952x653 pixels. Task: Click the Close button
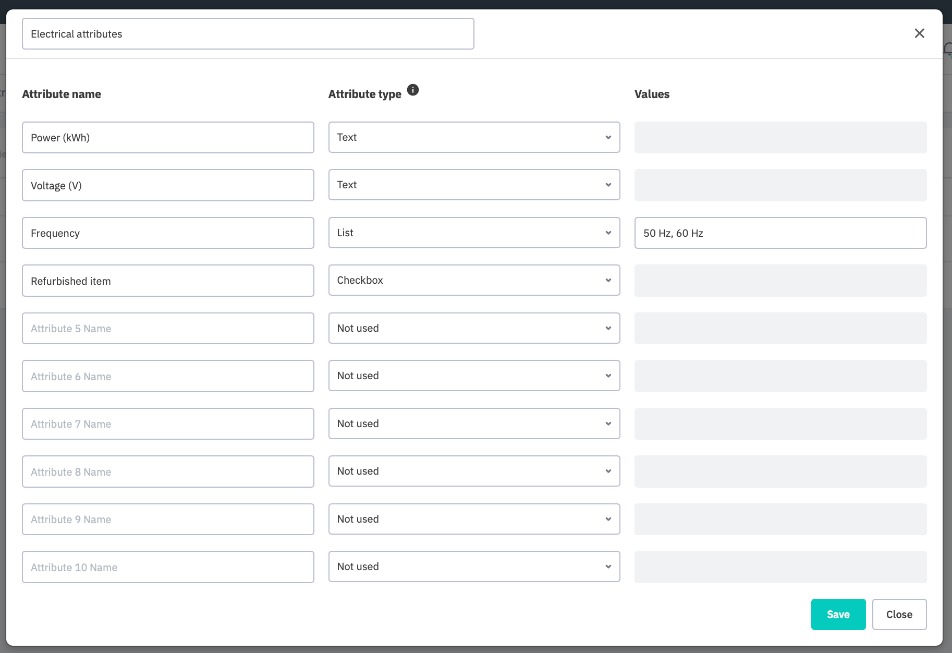point(898,614)
